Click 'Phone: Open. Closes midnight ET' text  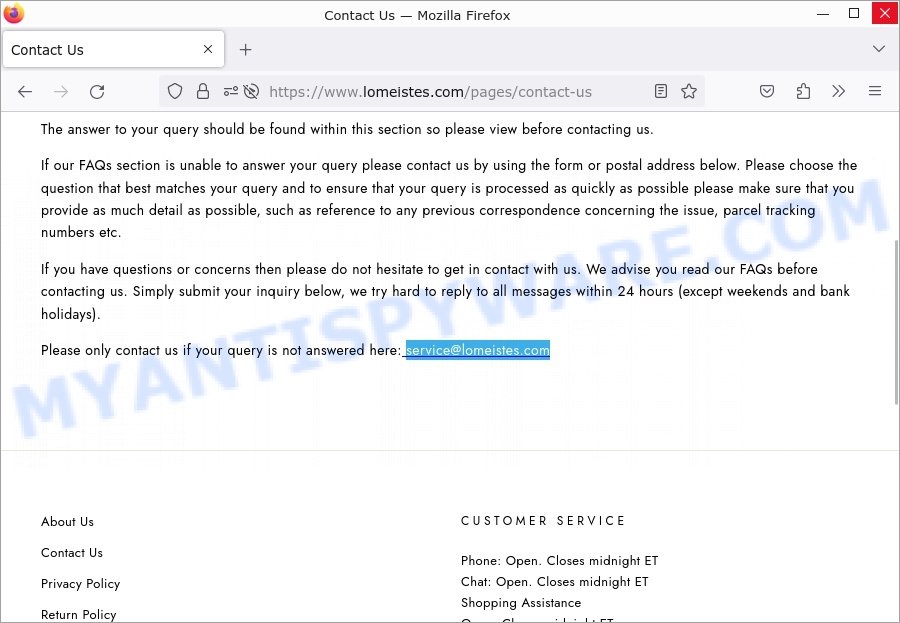pos(560,560)
